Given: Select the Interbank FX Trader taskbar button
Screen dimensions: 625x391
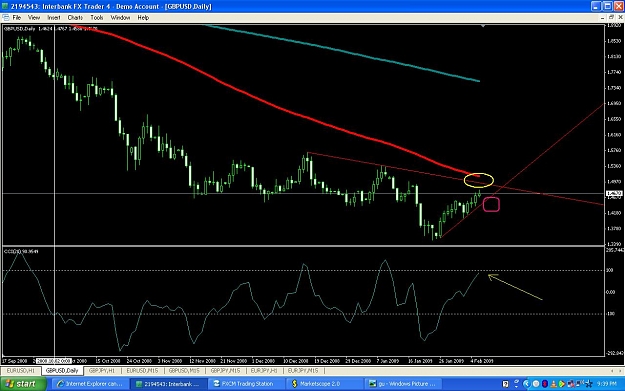Looking at the screenshot, I should pos(169,384).
